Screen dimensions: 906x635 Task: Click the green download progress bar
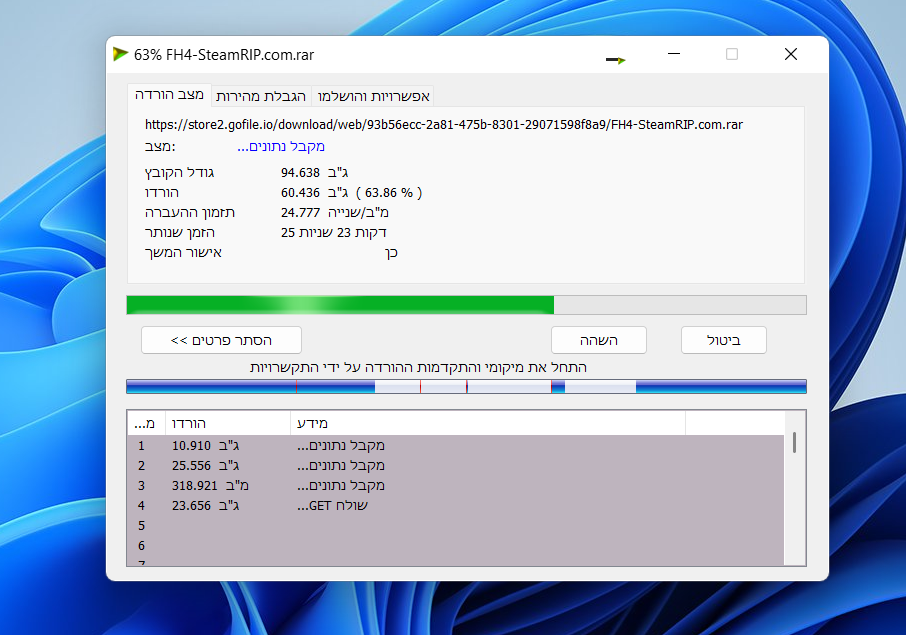tap(466, 305)
